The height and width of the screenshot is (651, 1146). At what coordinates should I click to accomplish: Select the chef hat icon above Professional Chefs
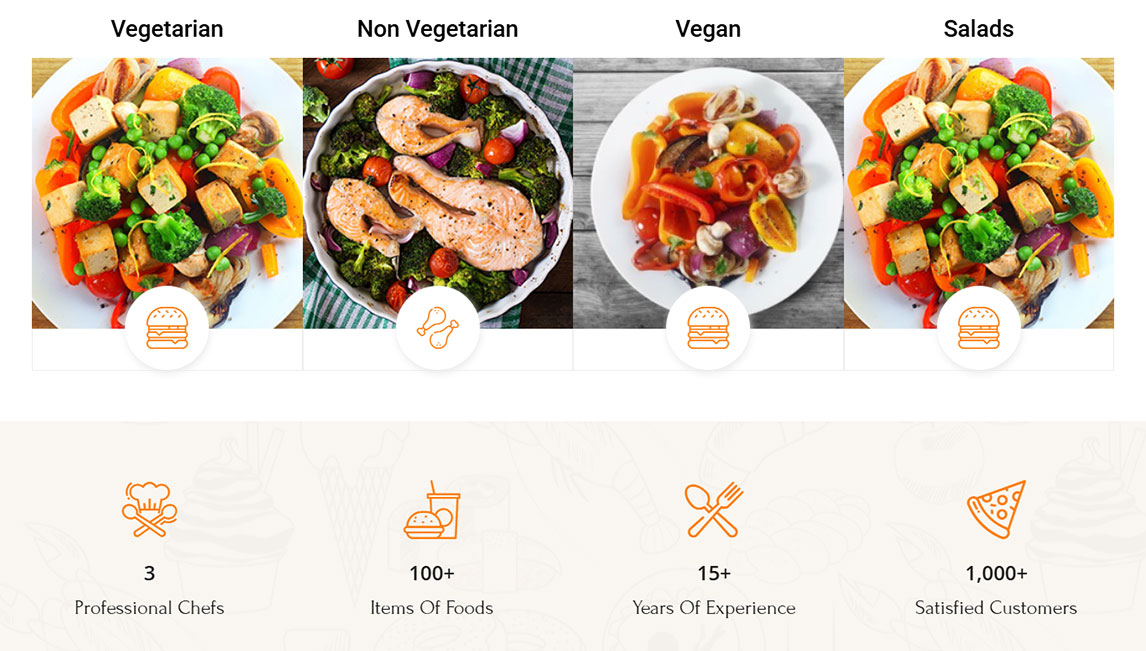(x=150, y=508)
